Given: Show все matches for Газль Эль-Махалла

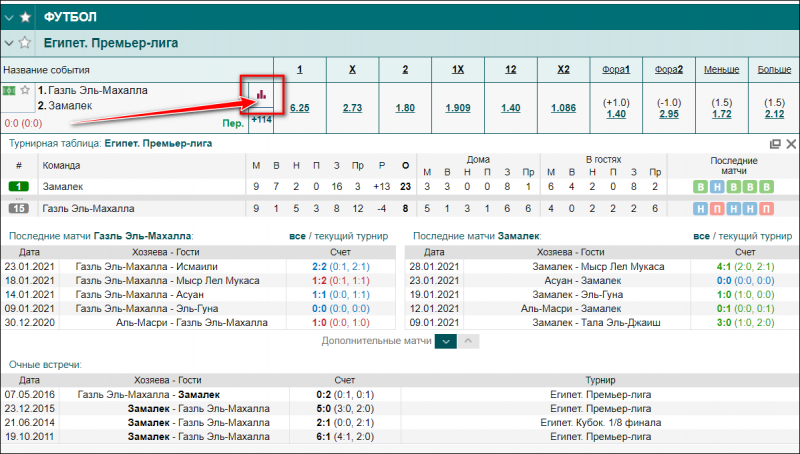Looking at the screenshot, I should coord(297,236).
